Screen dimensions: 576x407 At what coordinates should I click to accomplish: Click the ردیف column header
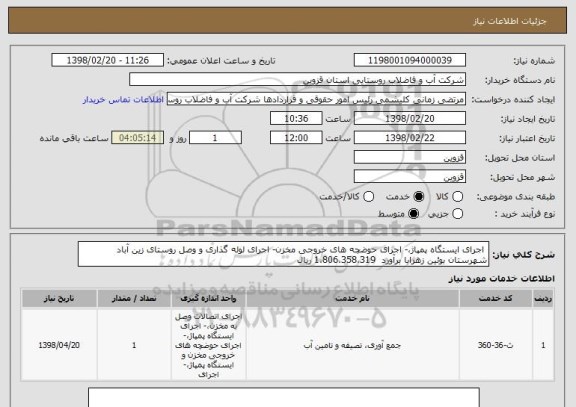point(543,298)
